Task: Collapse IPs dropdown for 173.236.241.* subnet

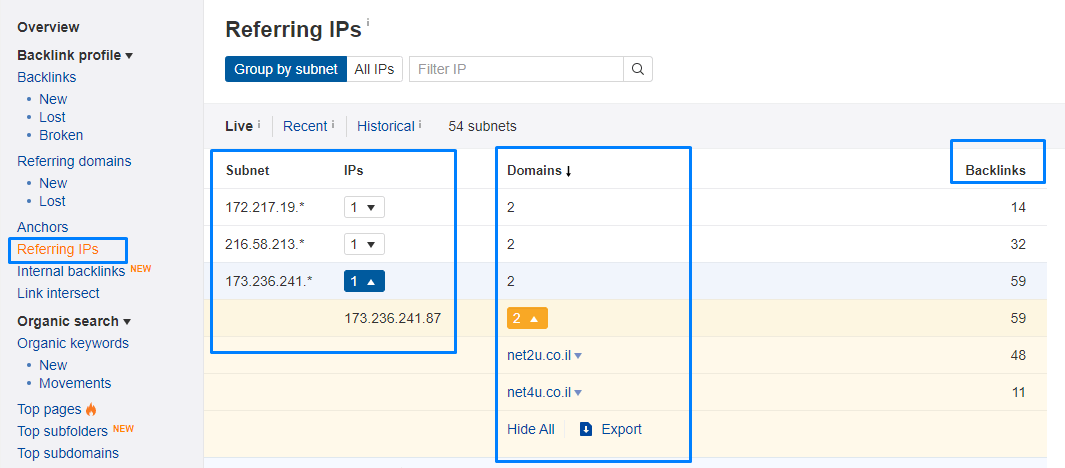Action: pyautogui.click(x=364, y=281)
